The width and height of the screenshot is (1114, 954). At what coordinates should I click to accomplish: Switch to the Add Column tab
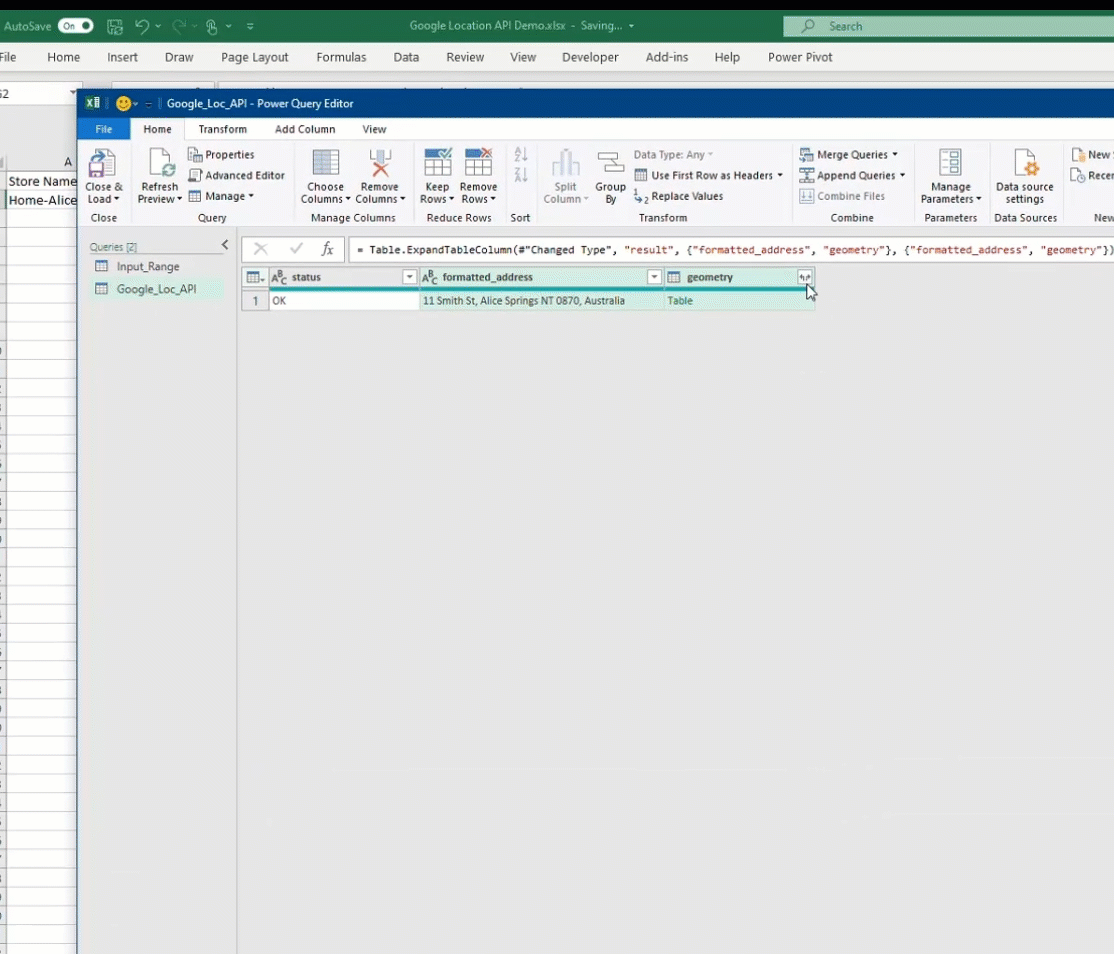pyautogui.click(x=305, y=129)
